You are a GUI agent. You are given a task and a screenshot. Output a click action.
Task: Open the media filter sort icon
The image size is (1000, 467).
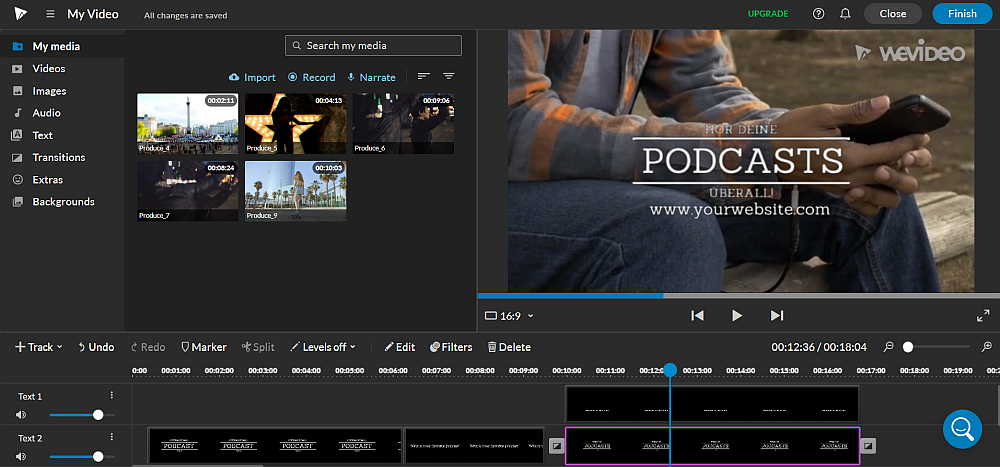pos(449,77)
